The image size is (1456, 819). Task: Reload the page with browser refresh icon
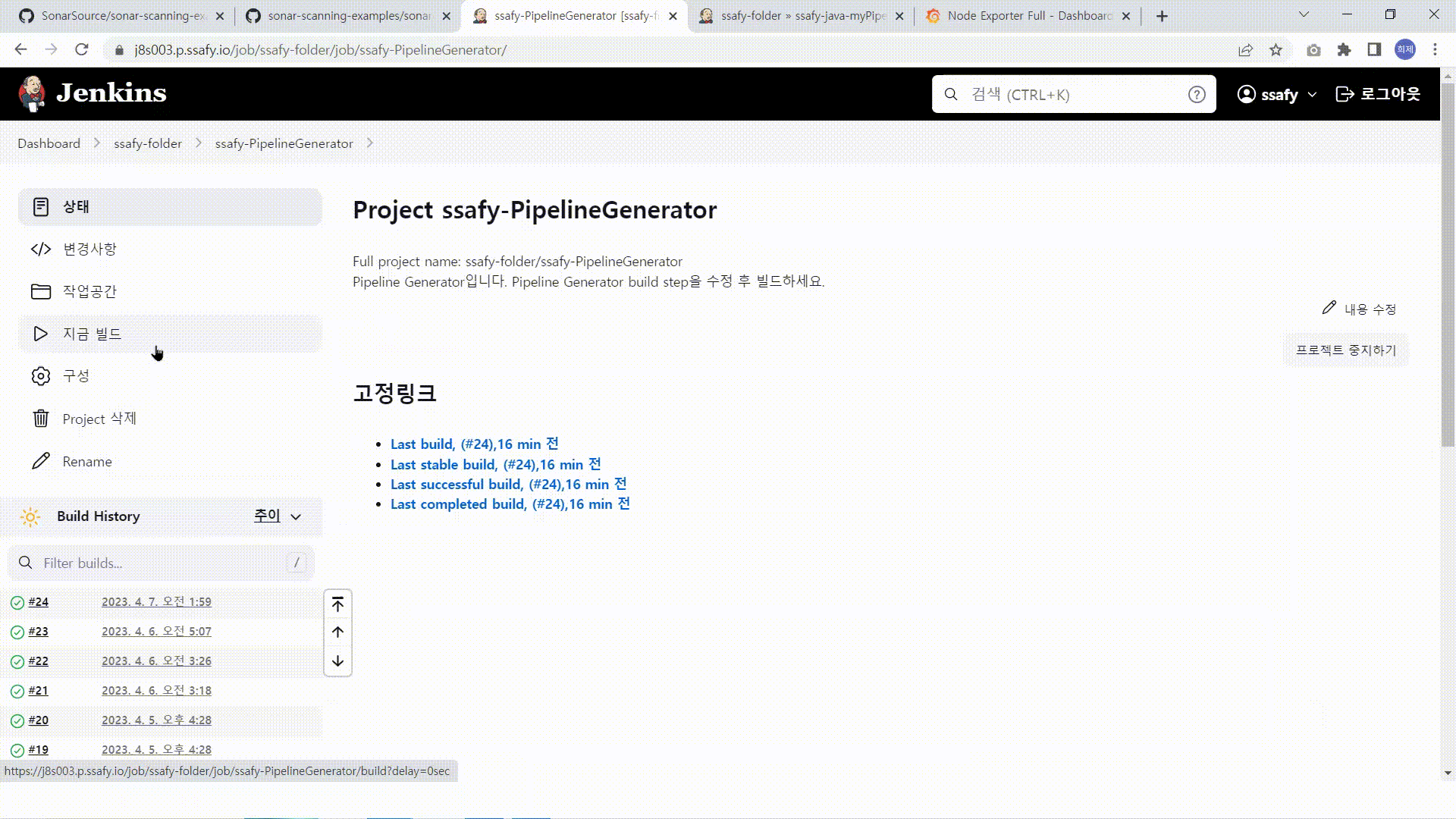[82, 50]
